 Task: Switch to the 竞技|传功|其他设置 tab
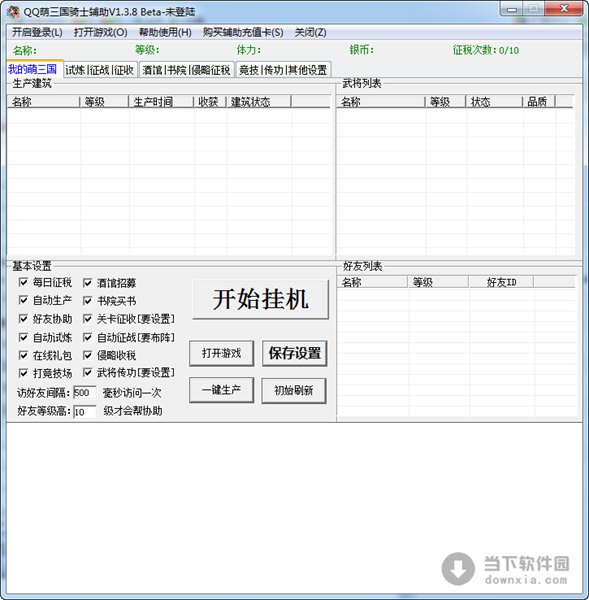(x=283, y=70)
